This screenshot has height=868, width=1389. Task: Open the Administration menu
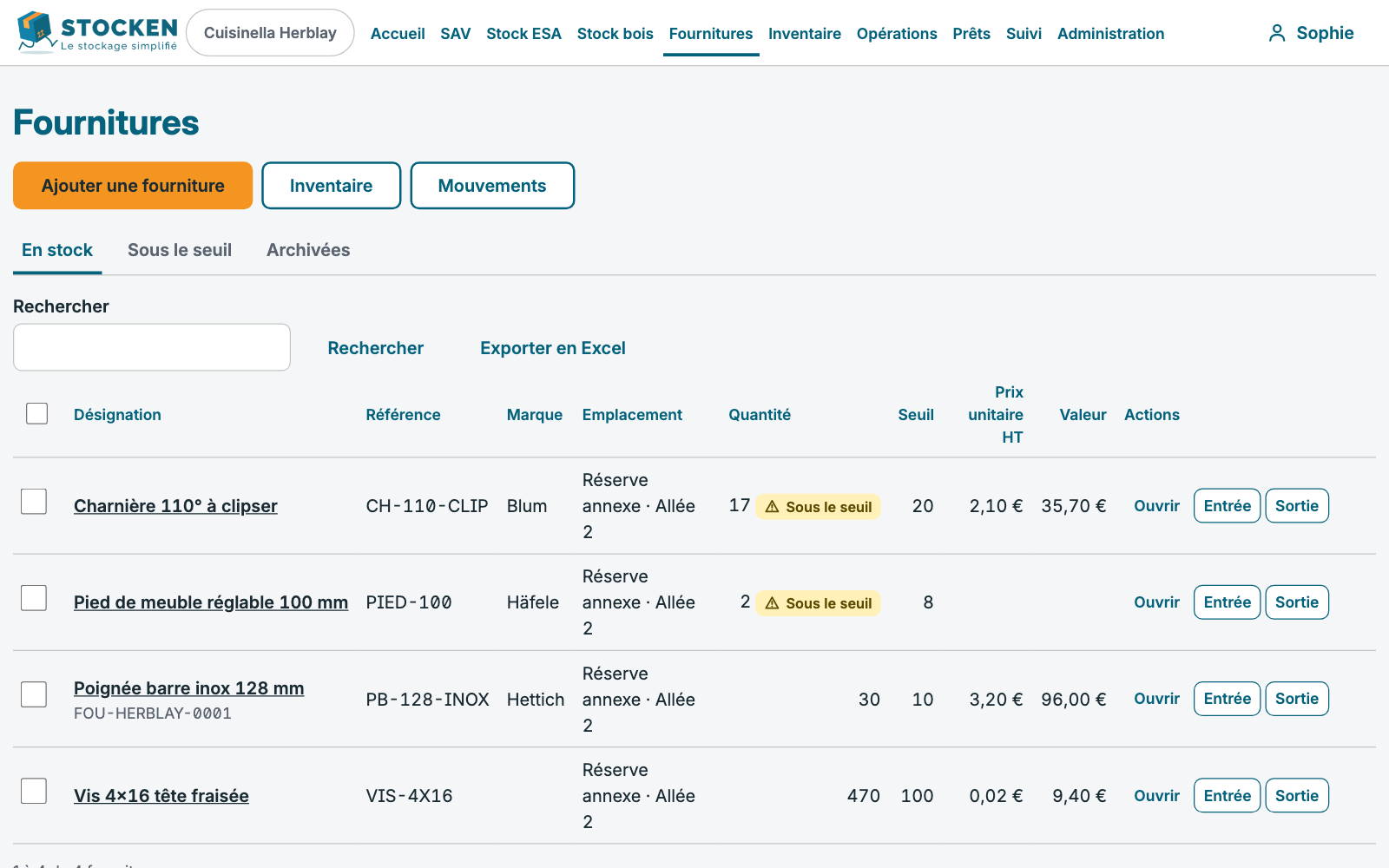1111,34
